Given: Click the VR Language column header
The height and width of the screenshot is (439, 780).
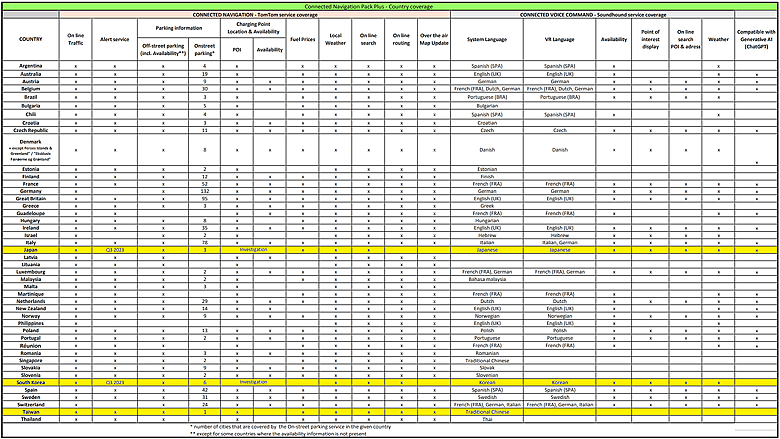Looking at the screenshot, I should (560, 39).
